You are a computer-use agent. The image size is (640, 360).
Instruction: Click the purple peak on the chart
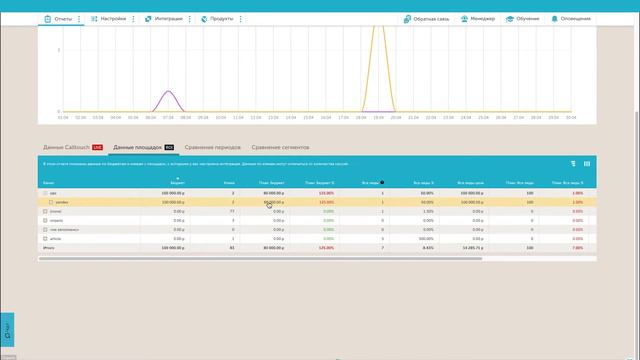tap(168, 91)
